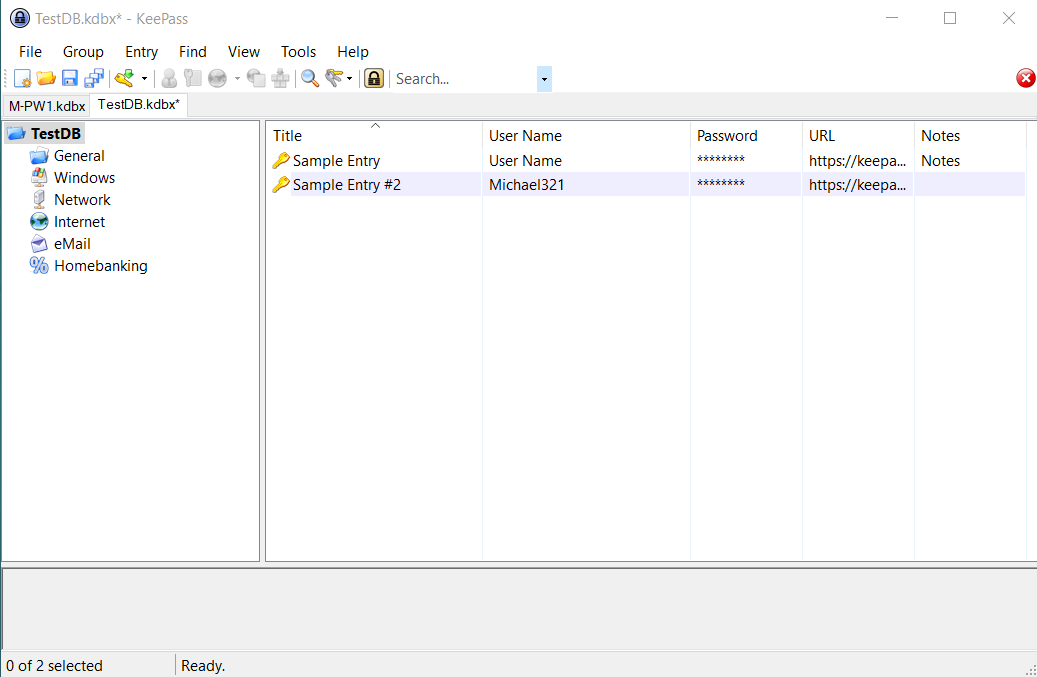
Task: Open the Add Entry dropdown arrow
Action: click(x=144, y=79)
